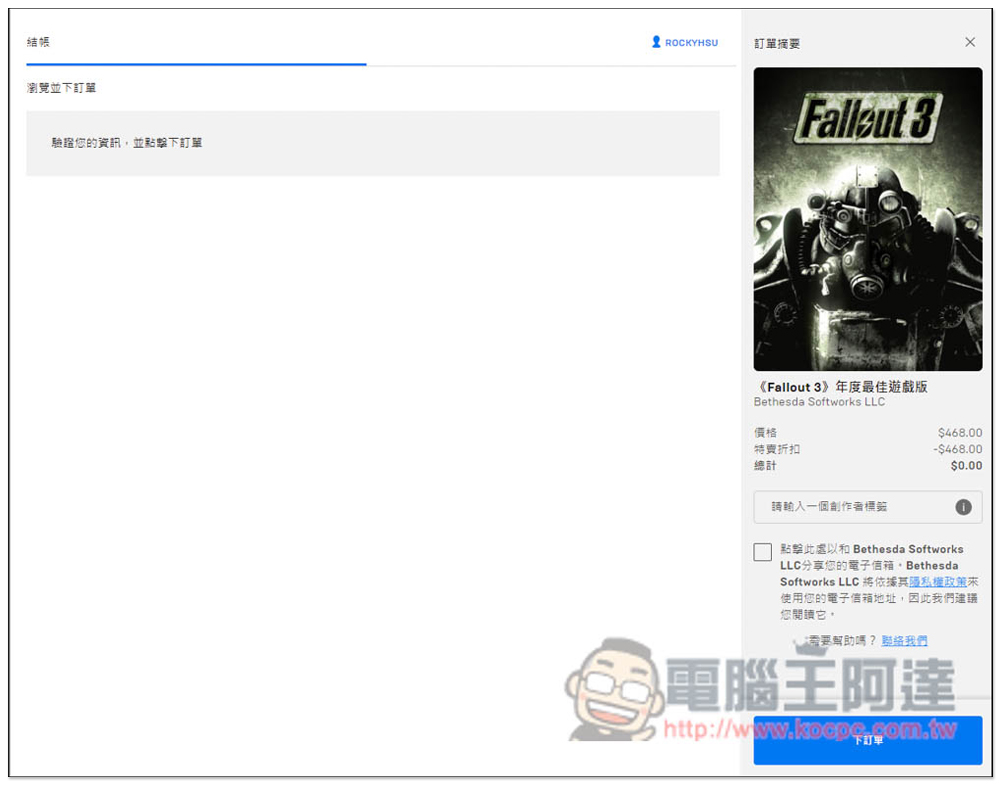Click the Fallout 3 cover art thumbnail

[867, 219]
